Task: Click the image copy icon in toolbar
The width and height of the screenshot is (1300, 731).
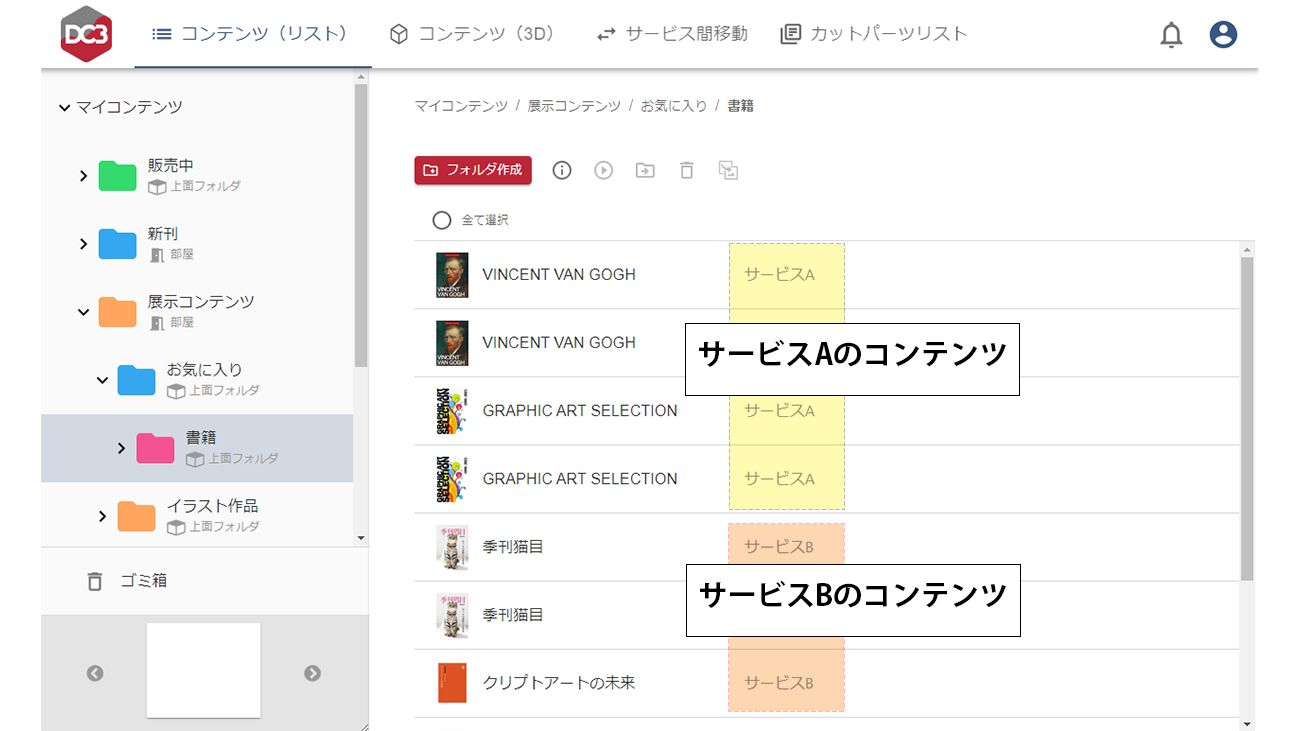Action: 728,170
